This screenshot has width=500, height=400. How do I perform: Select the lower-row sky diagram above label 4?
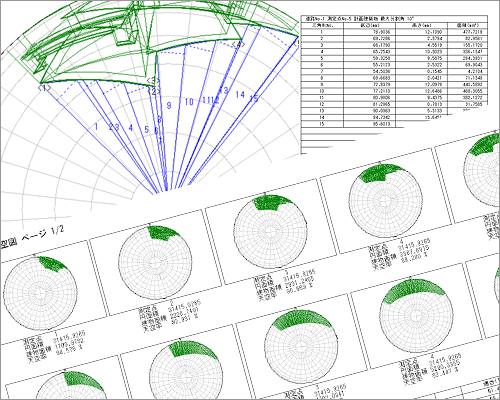tap(416, 315)
